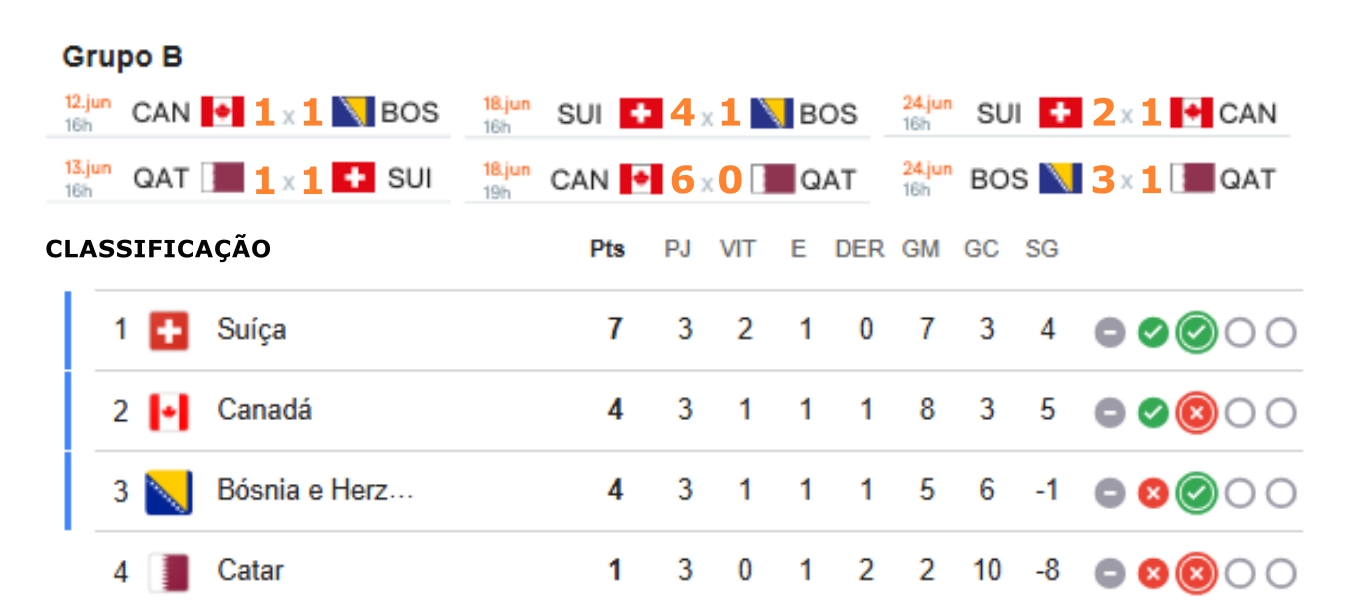Click Canadá's flag icon in standings table
This screenshot has height=615, width=1347.
pyautogui.click(x=168, y=411)
